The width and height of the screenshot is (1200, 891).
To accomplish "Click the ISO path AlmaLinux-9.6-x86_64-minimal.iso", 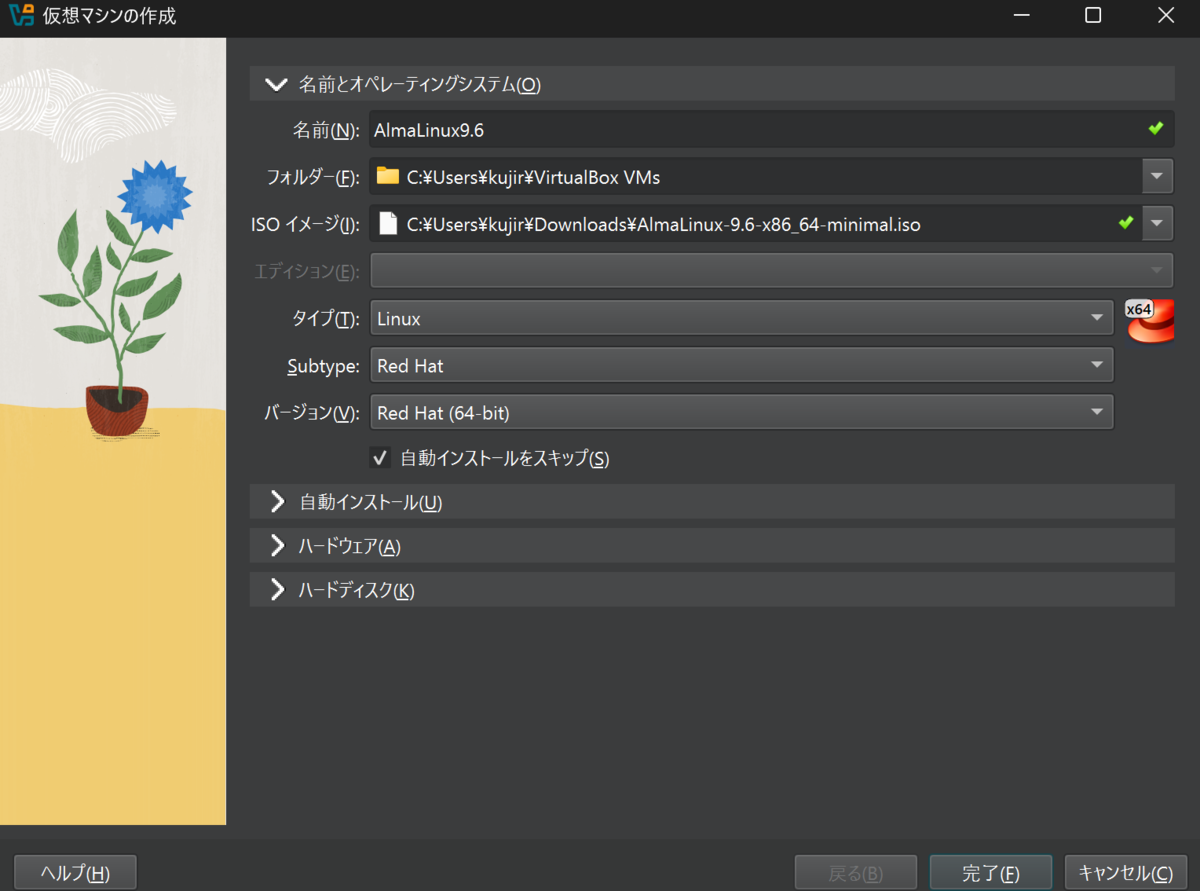I will tap(663, 225).
